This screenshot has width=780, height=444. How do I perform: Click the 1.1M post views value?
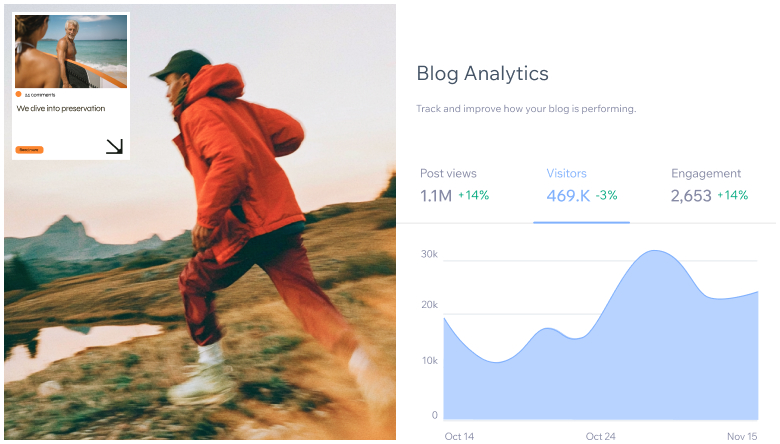tap(436, 196)
